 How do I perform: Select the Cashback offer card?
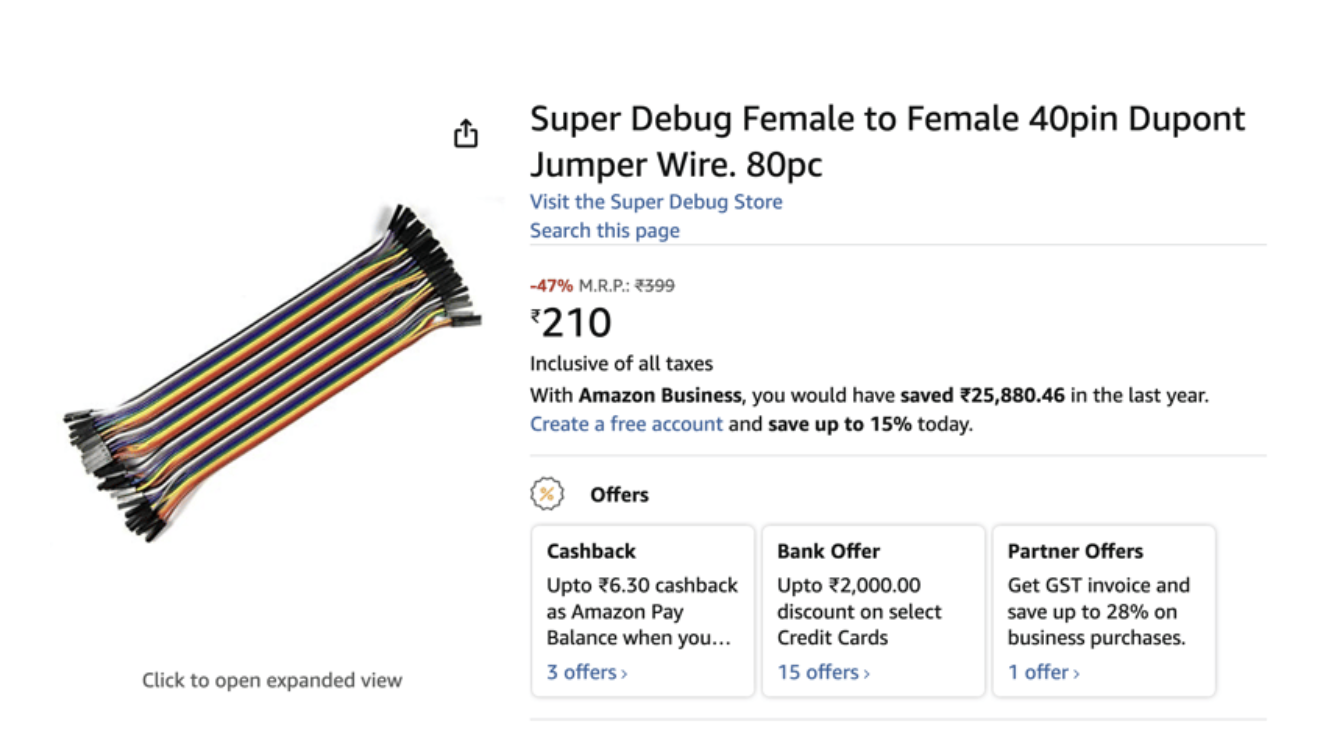(x=643, y=611)
